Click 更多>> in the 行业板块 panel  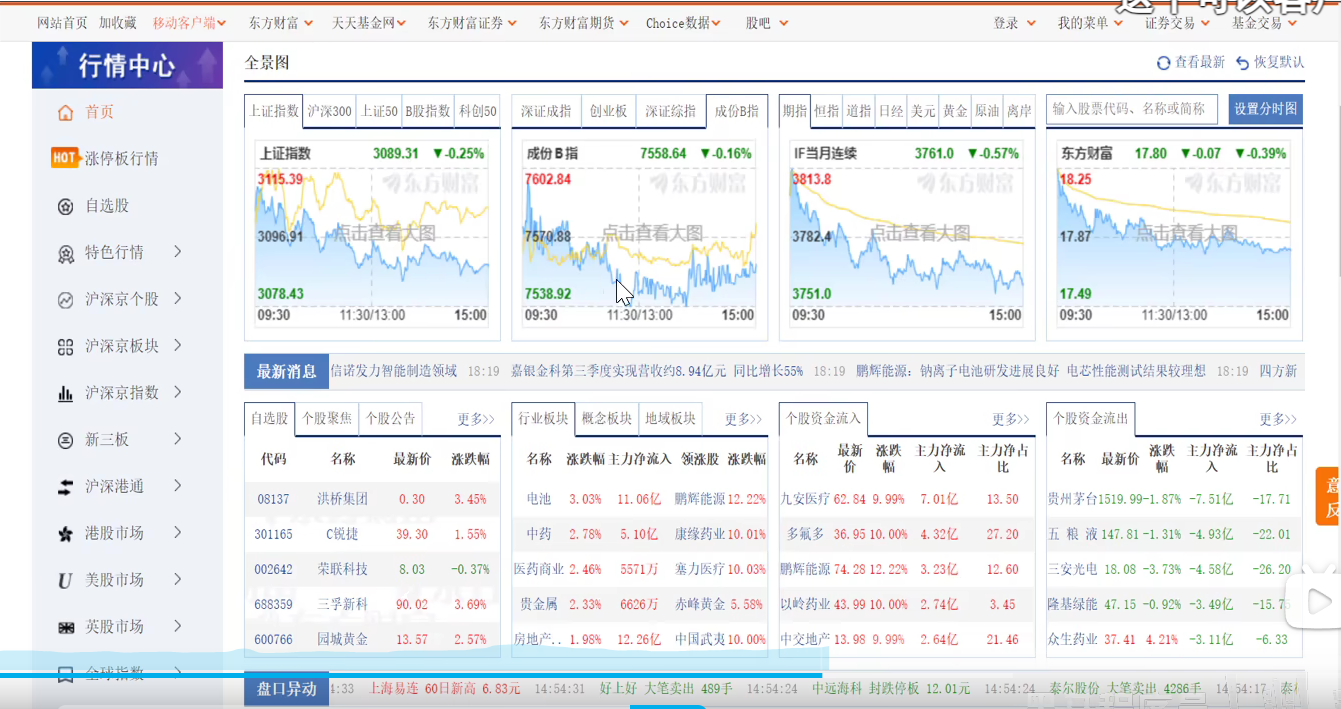(x=743, y=419)
